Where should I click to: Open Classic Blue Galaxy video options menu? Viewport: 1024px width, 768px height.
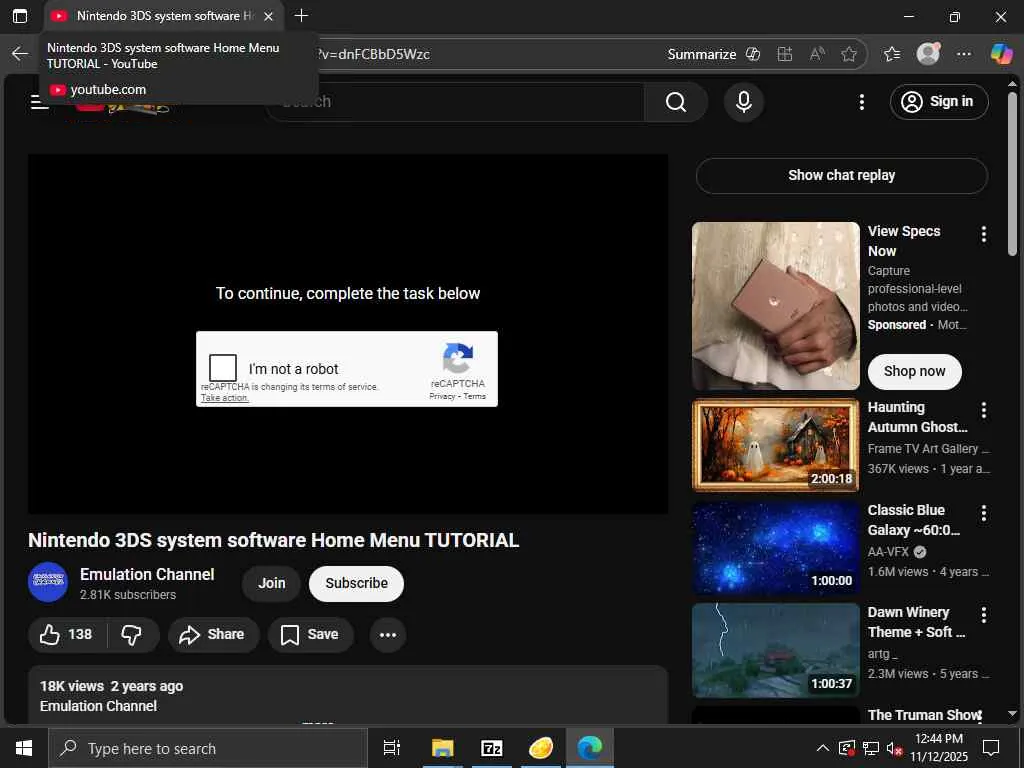click(x=984, y=513)
